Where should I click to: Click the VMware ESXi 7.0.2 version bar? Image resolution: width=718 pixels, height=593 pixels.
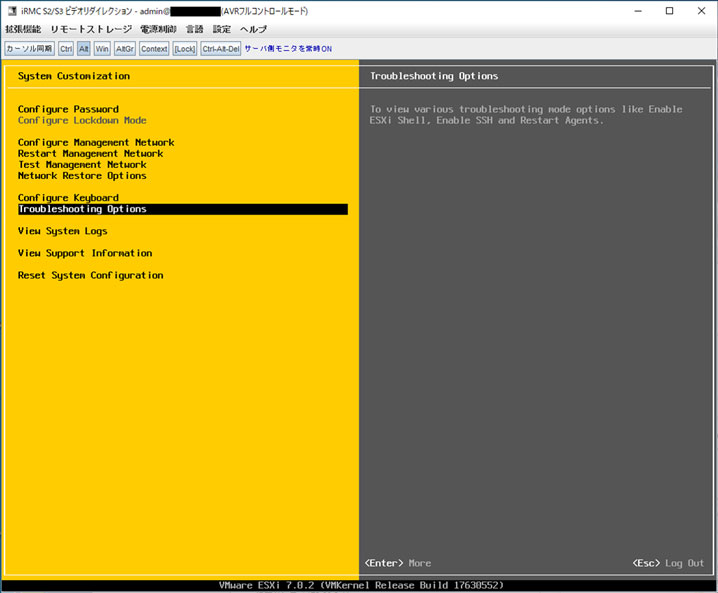[x=361, y=585]
